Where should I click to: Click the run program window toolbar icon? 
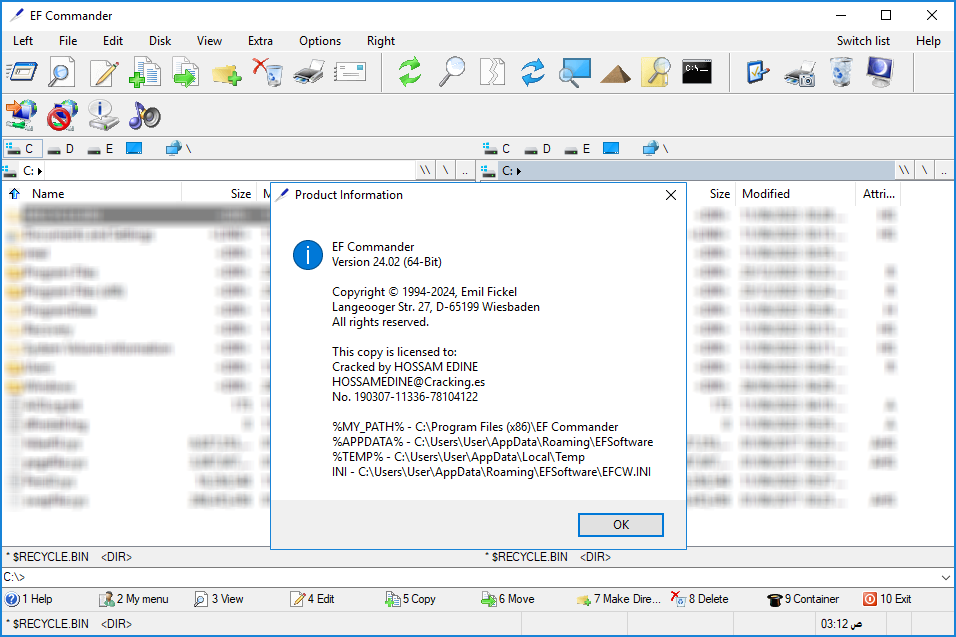(x=22, y=72)
